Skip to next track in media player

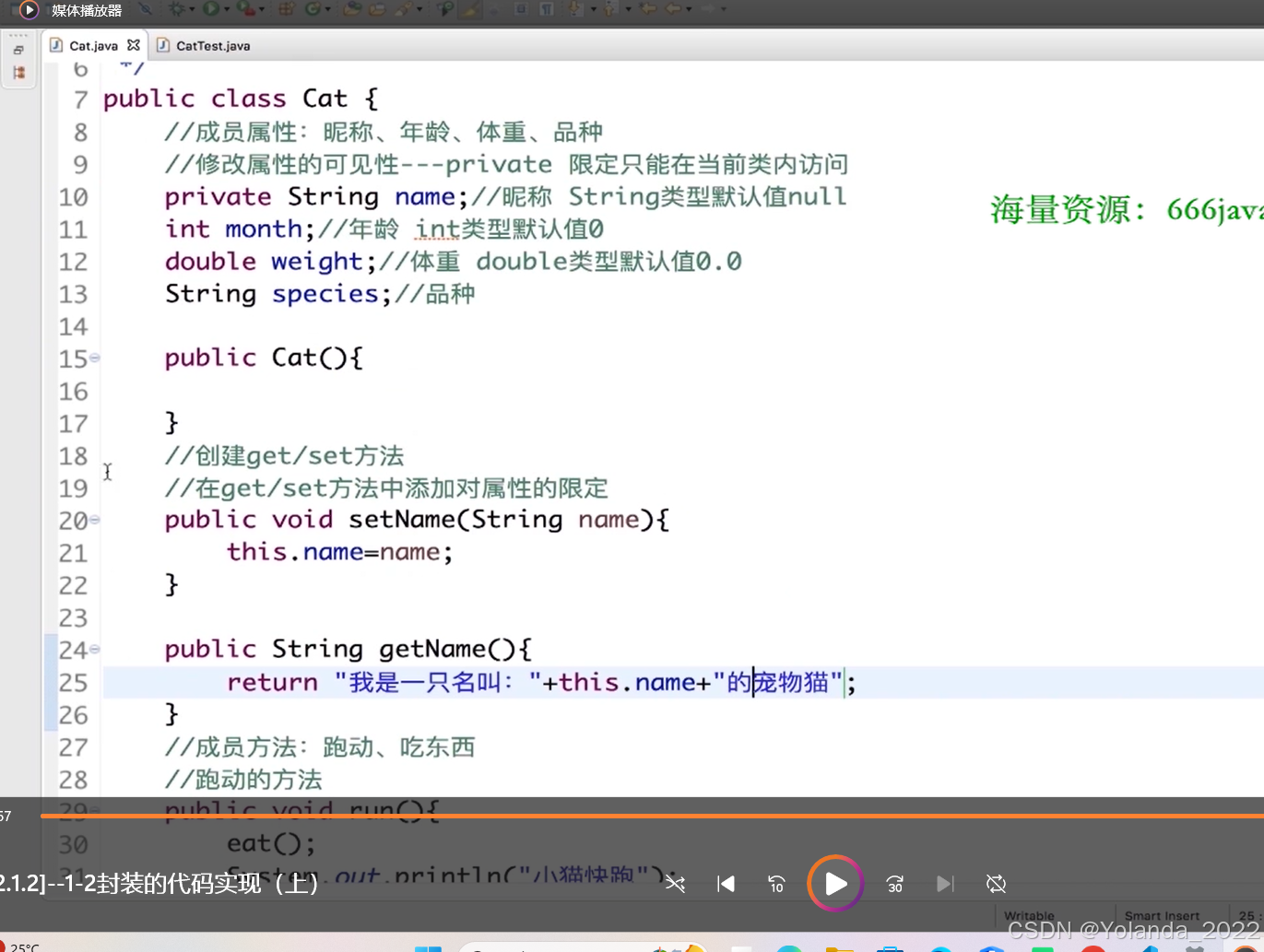945,884
